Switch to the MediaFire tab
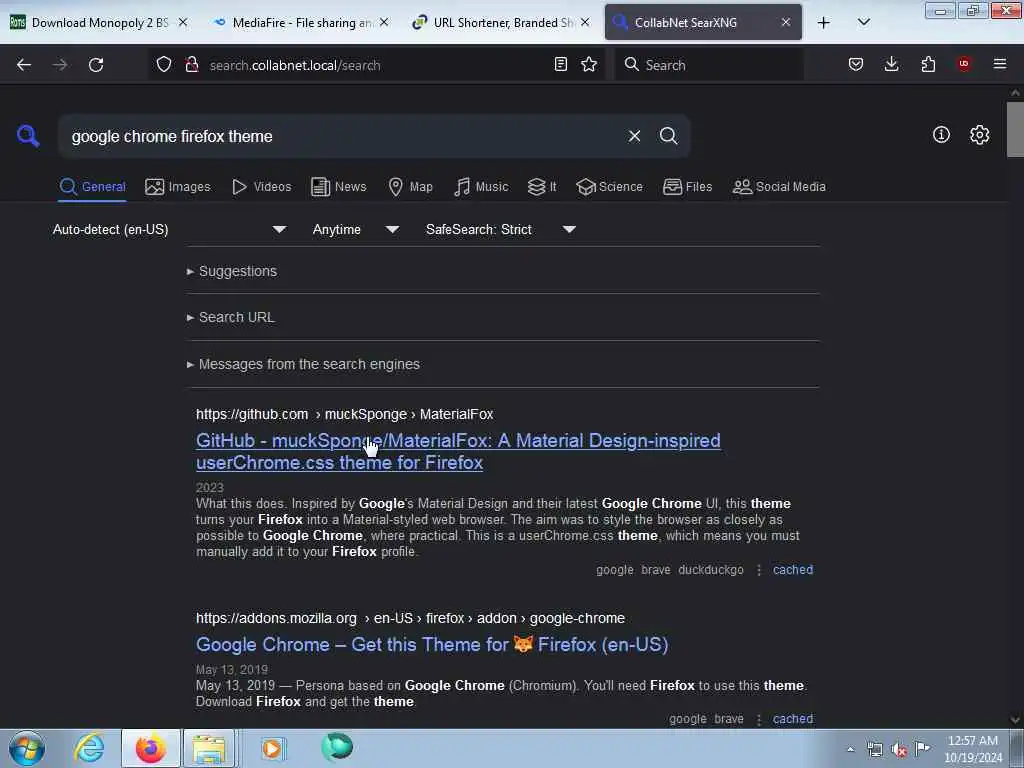The image size is (1024, 768). 300,23
